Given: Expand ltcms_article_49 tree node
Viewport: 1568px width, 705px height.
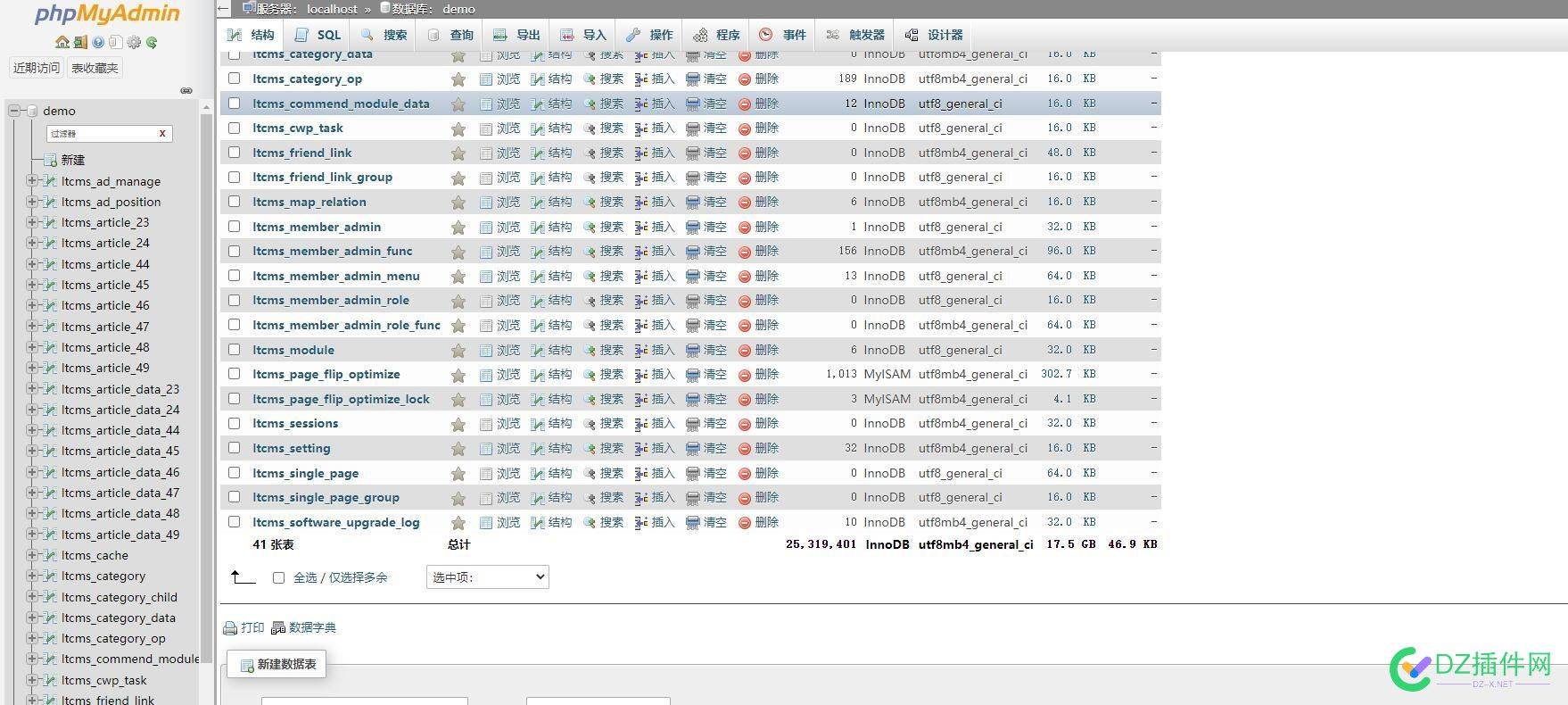Looking at the screenshot, I should [x=31, y=368].
